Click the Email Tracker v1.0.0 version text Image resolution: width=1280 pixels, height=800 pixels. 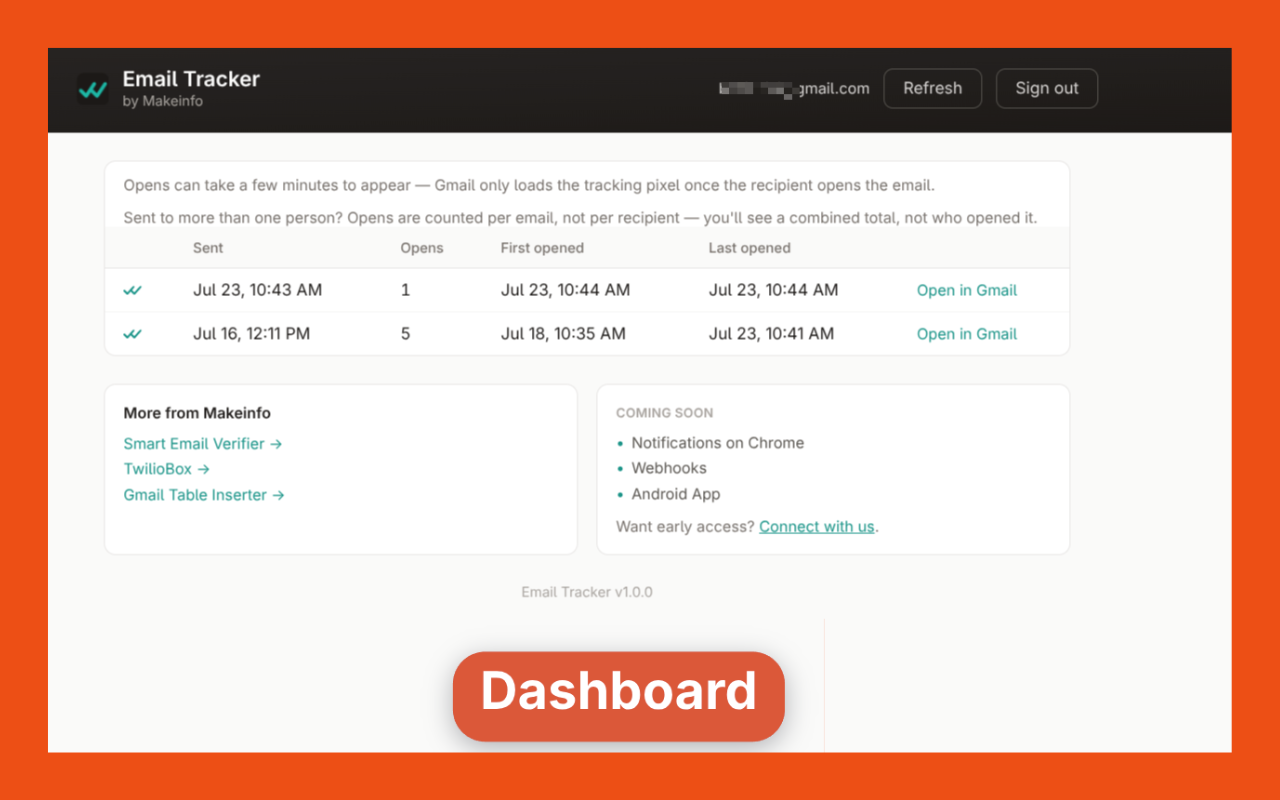pos(587,592)
